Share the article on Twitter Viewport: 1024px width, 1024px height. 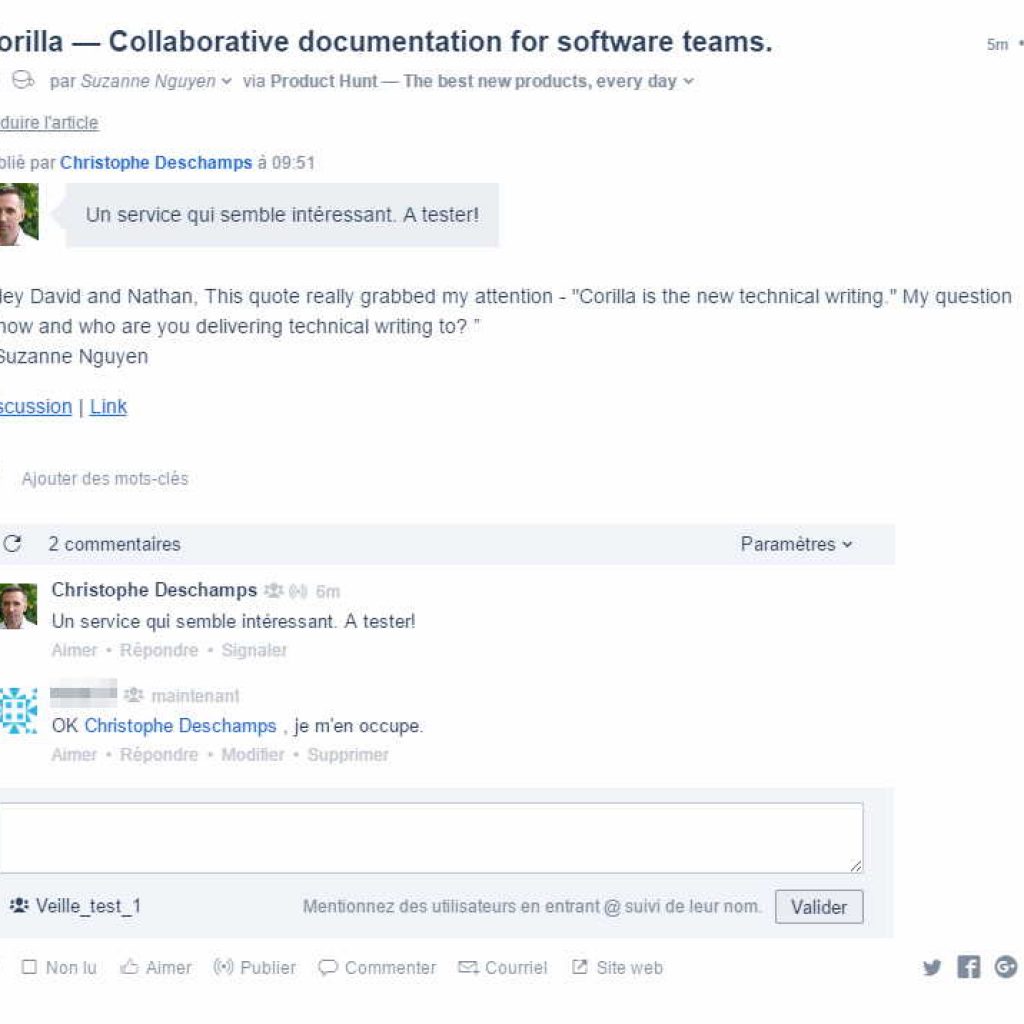(932, 967)
